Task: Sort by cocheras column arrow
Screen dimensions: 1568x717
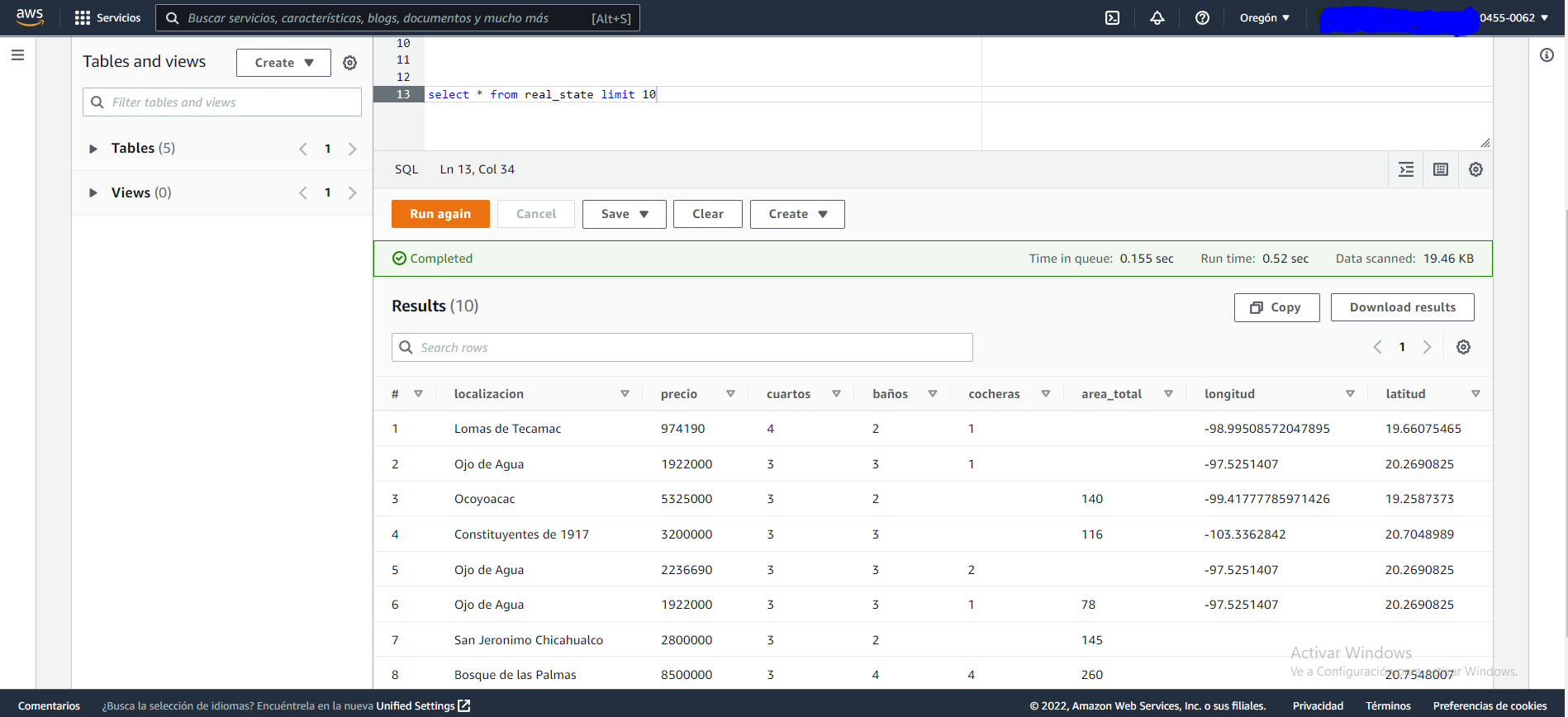Action: (1046, 394)
